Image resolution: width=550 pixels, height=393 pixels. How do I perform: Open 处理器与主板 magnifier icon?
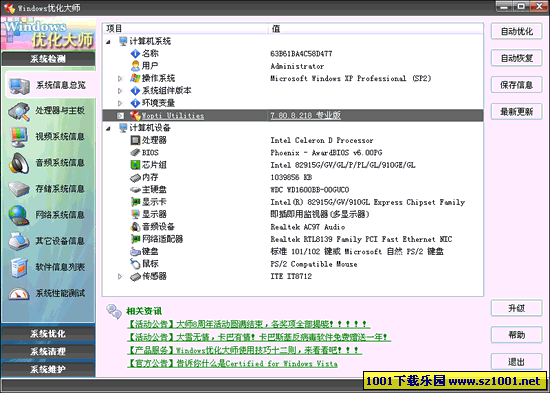19,111
